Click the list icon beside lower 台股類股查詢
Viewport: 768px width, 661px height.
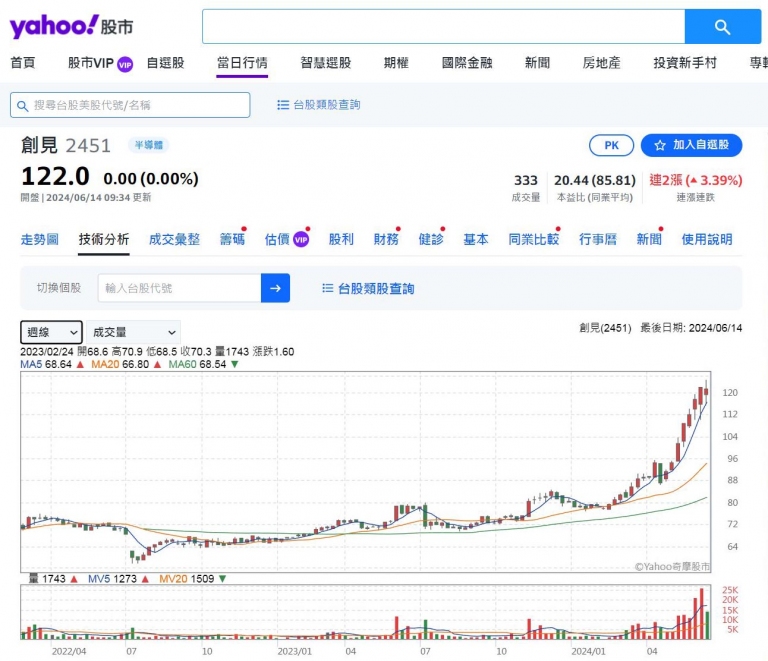[328, 288]
